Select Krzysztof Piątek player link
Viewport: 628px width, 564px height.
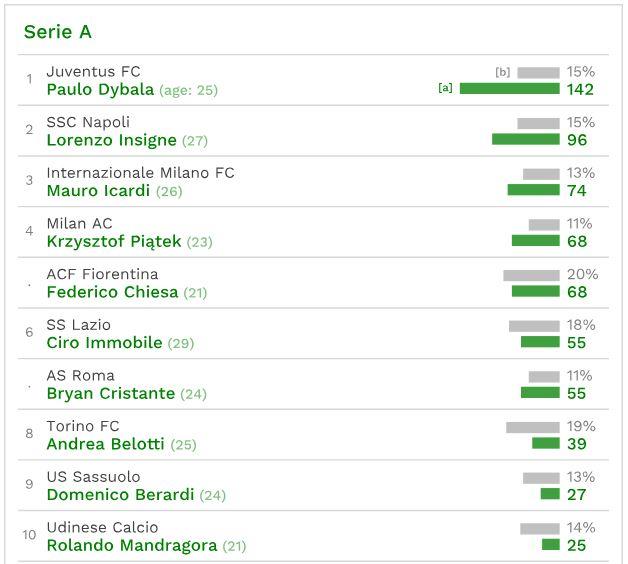(113, 241)
